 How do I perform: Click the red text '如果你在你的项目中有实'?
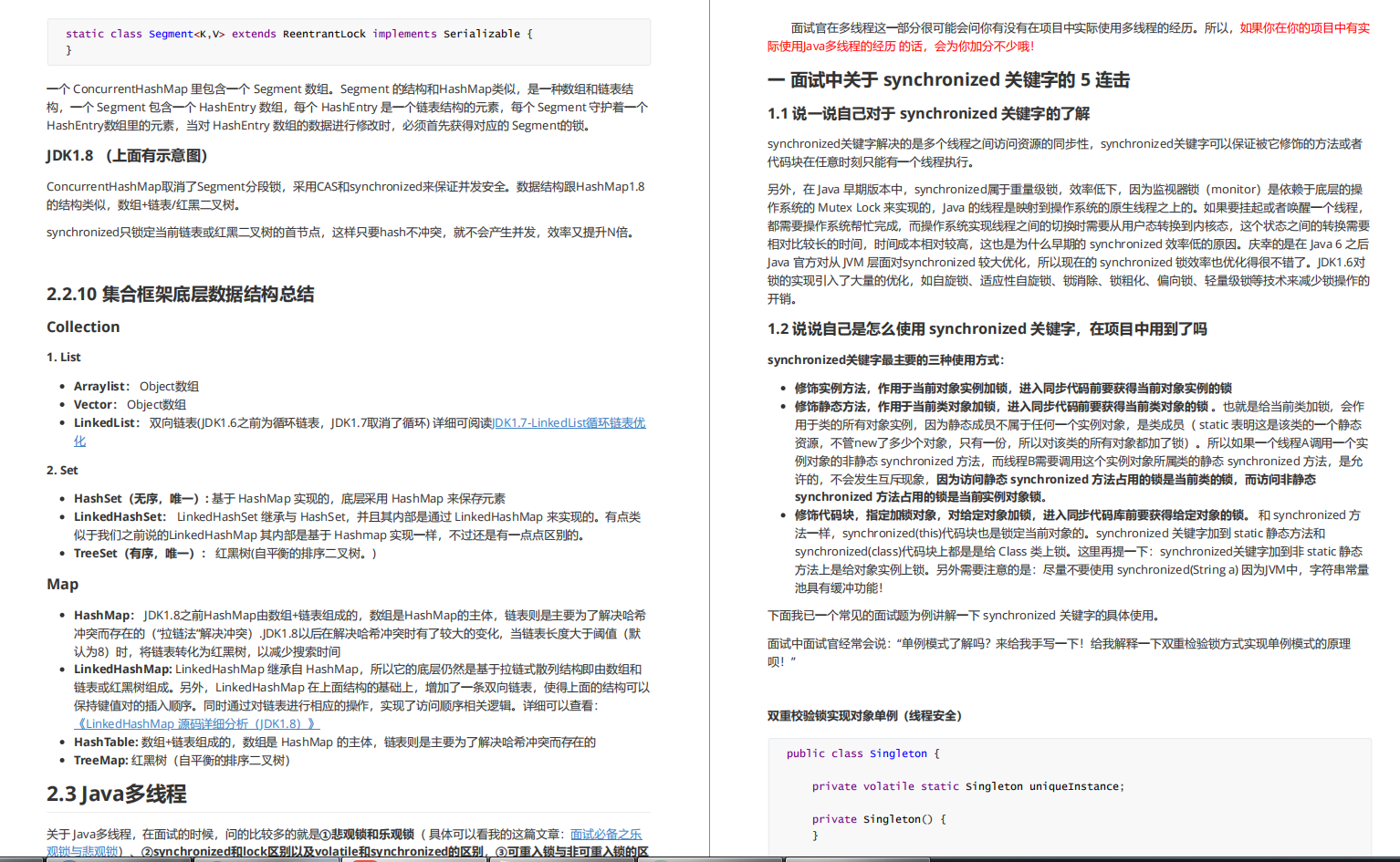(1304, 28)
